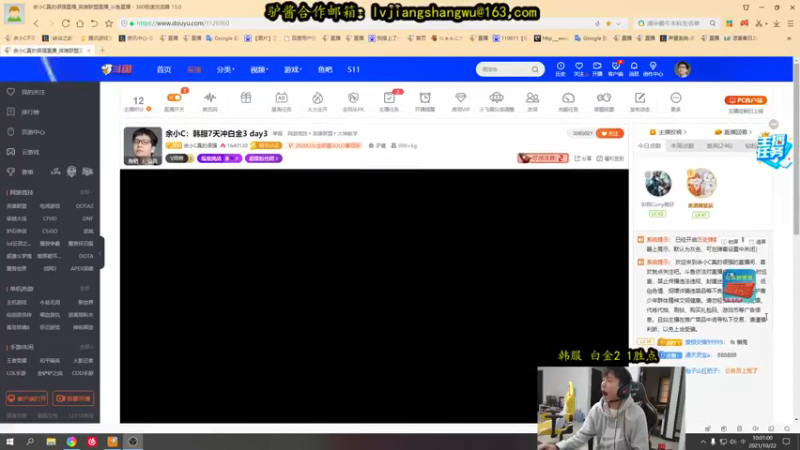The image size is (800, 450).
Task: Click the 我要开播 sidebar button
Action: [73, 398]
